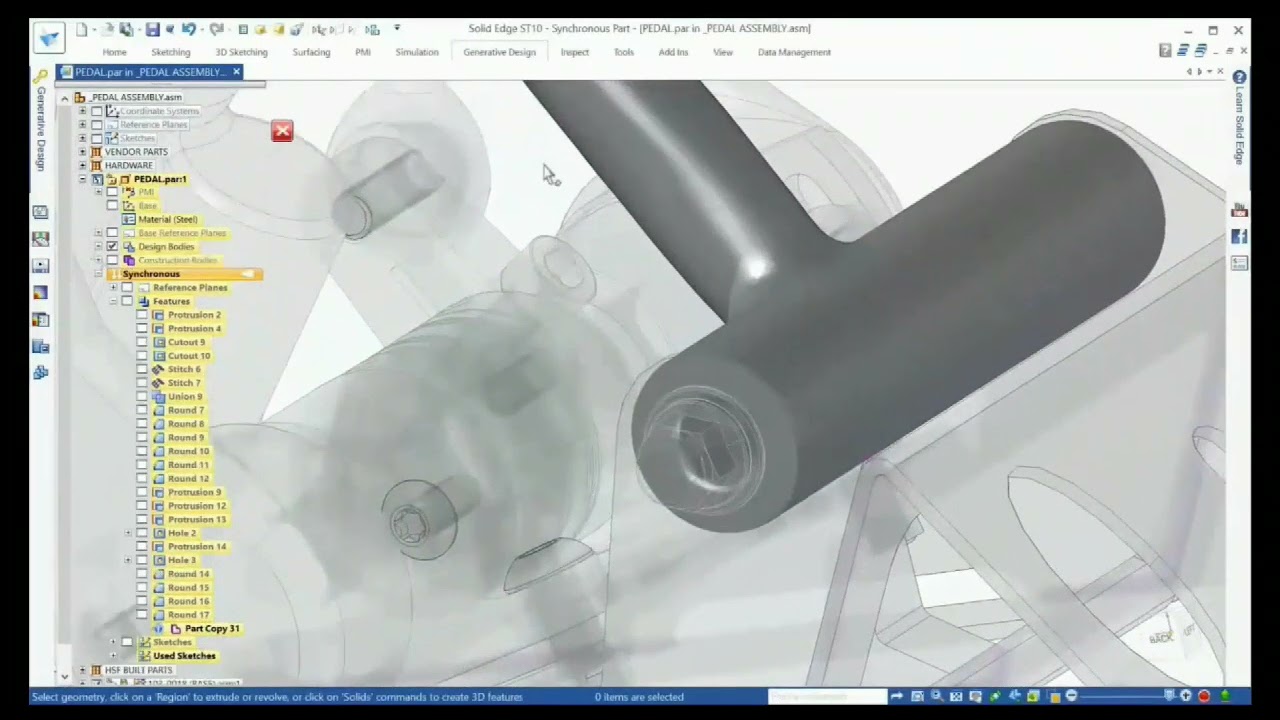
Task: Collapse the Features node
Action: tap(113, 301)
